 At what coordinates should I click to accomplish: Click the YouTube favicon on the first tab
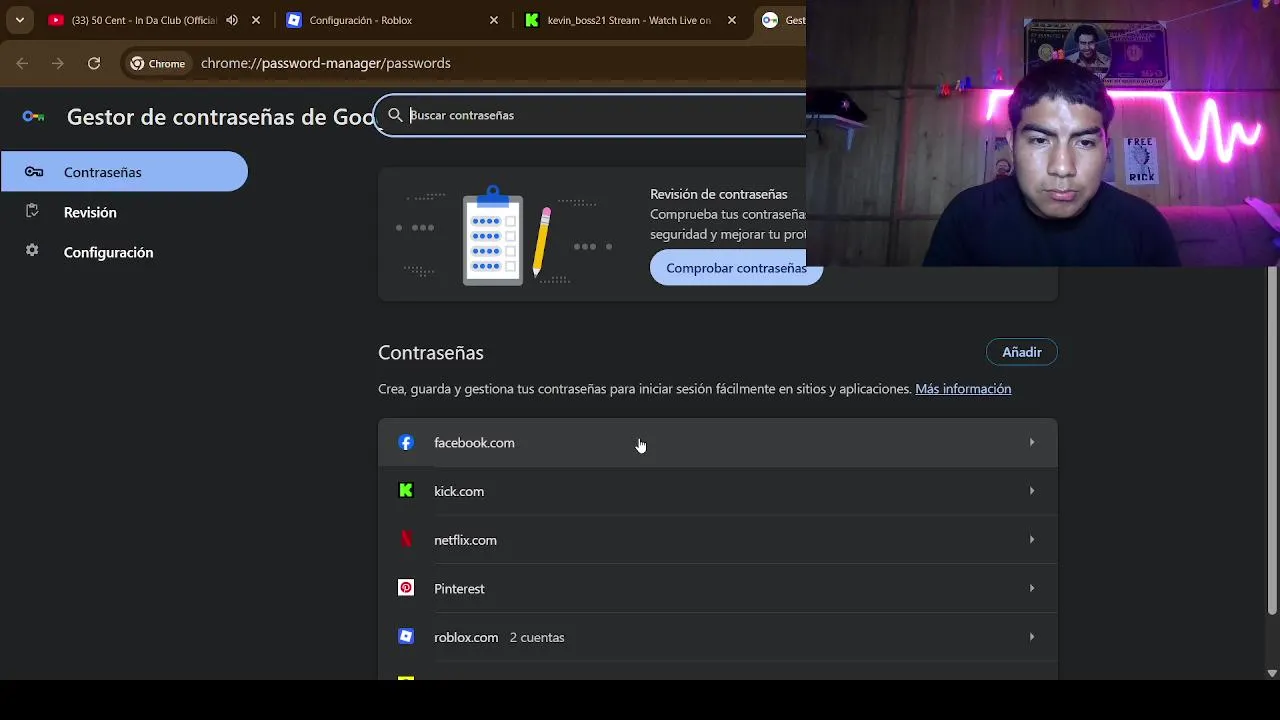pos(56,20)
